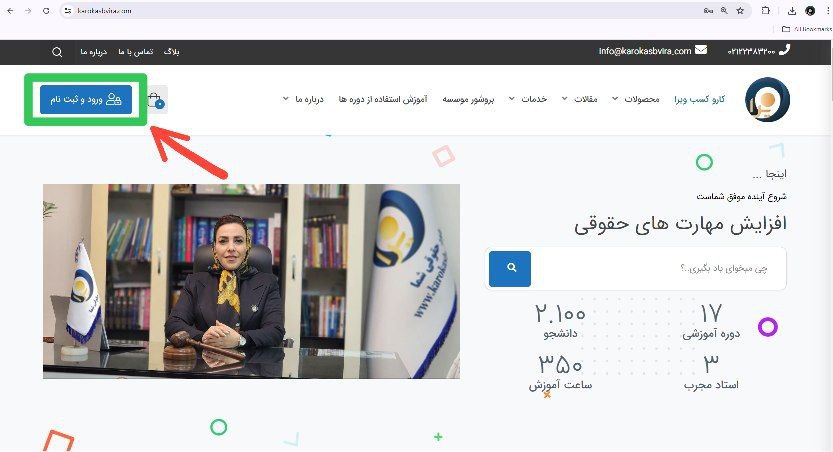The image size is (833, 452).
Task: Open the بلاگ link in top bar
Action: click(x=172, y=52)
